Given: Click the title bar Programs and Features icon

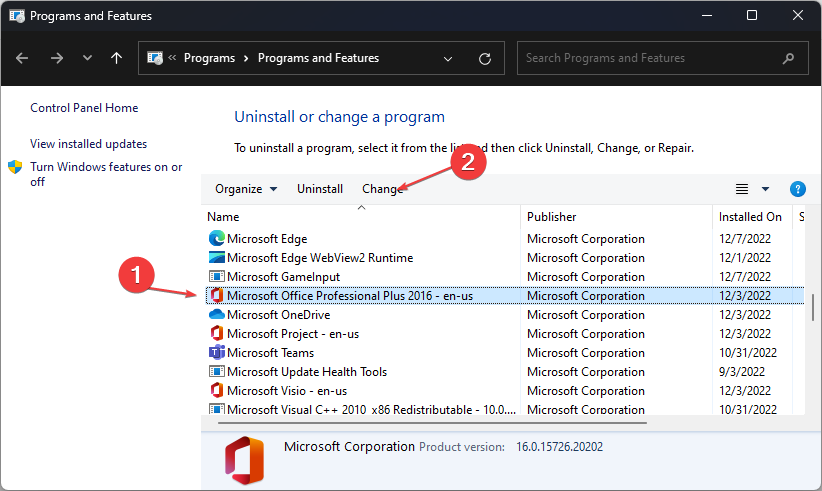Looking at the screenshot, I should pos(17,16).
